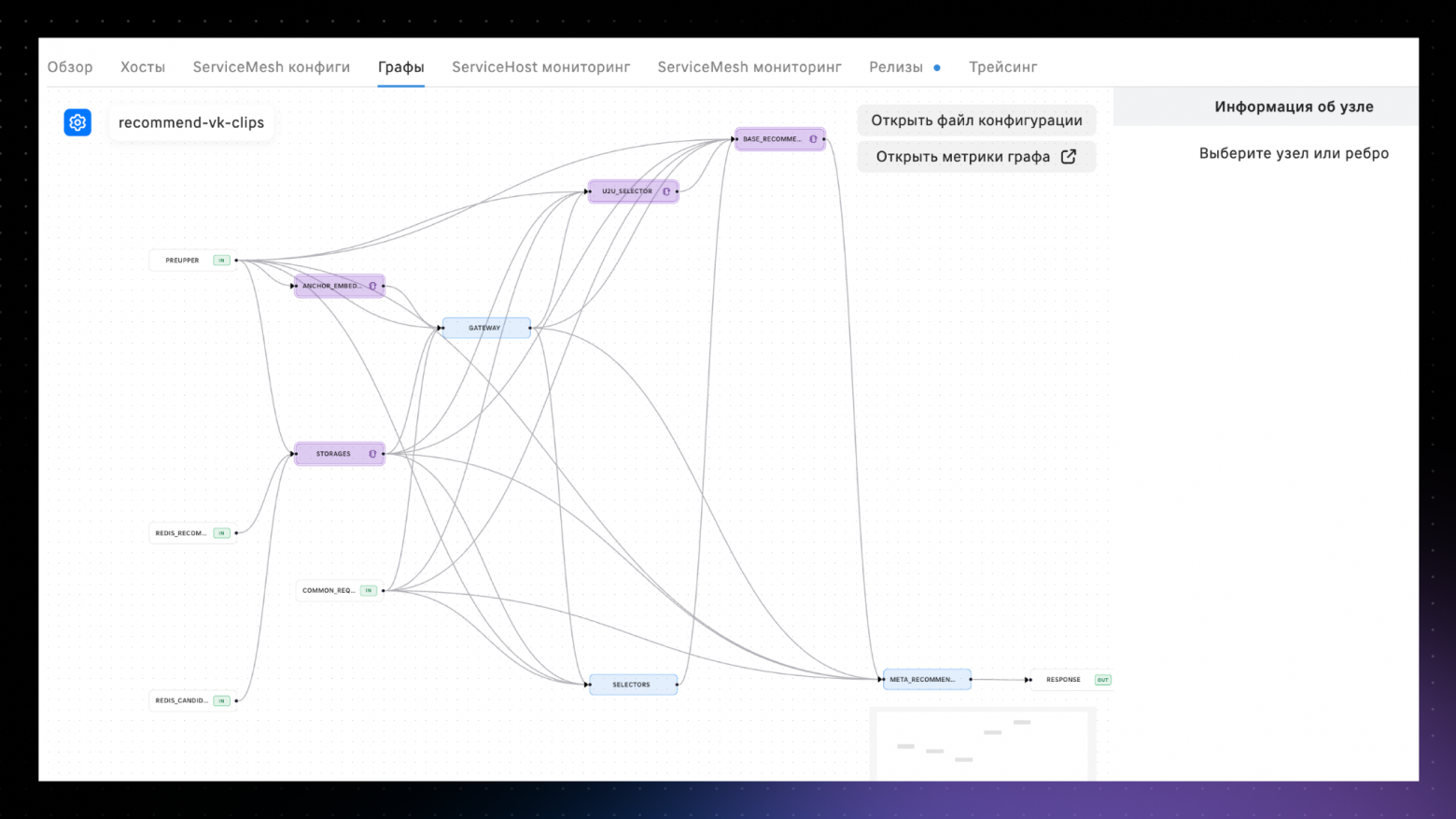This screenshot has width=1456, height=819.
Task: Switch to the ServiceMesh мониторинг tab
Action: pyautogui.click(x=749, y=67)
